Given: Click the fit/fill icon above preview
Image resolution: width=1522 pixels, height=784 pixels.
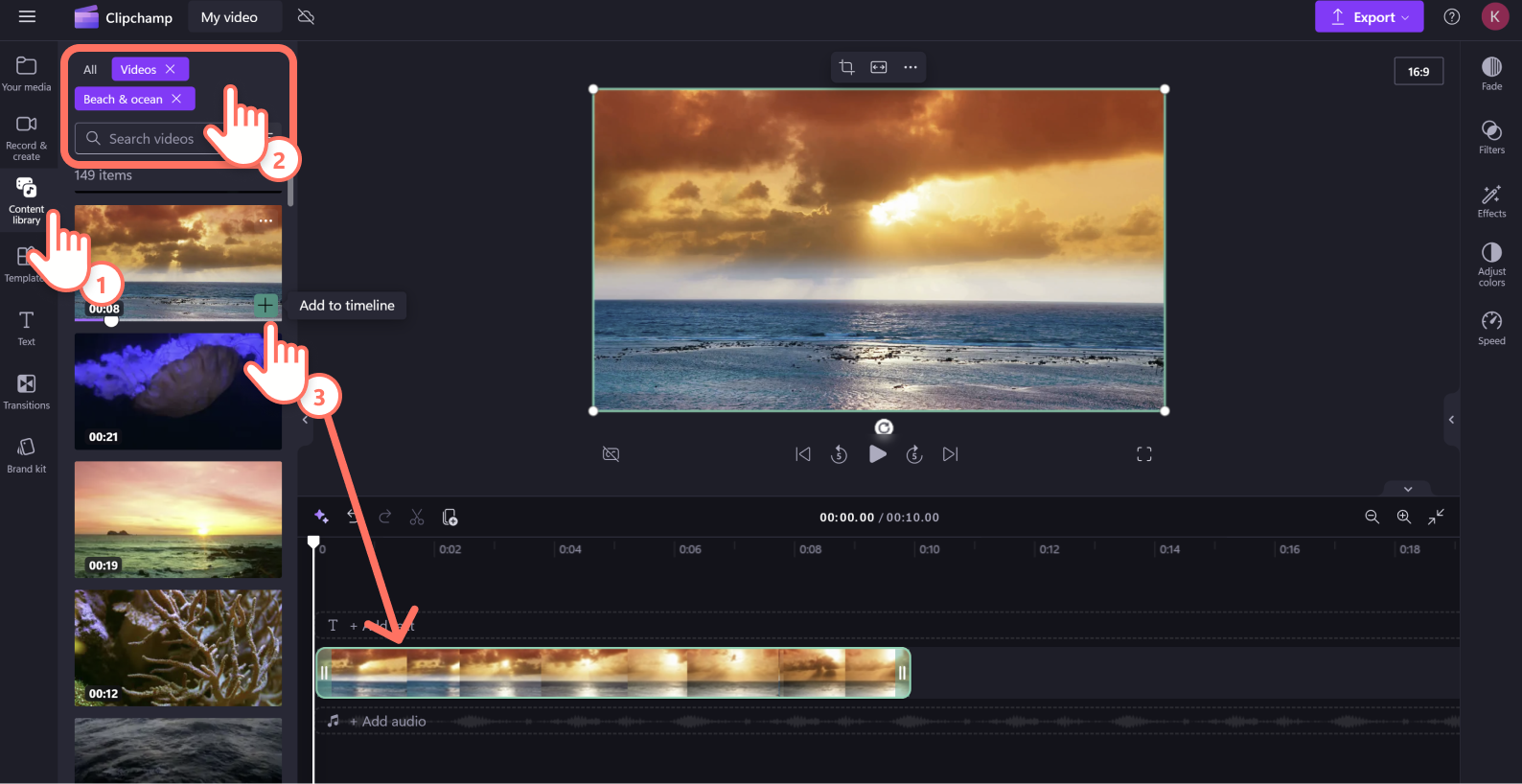Looking at the screenshot, I should [879, 67].
